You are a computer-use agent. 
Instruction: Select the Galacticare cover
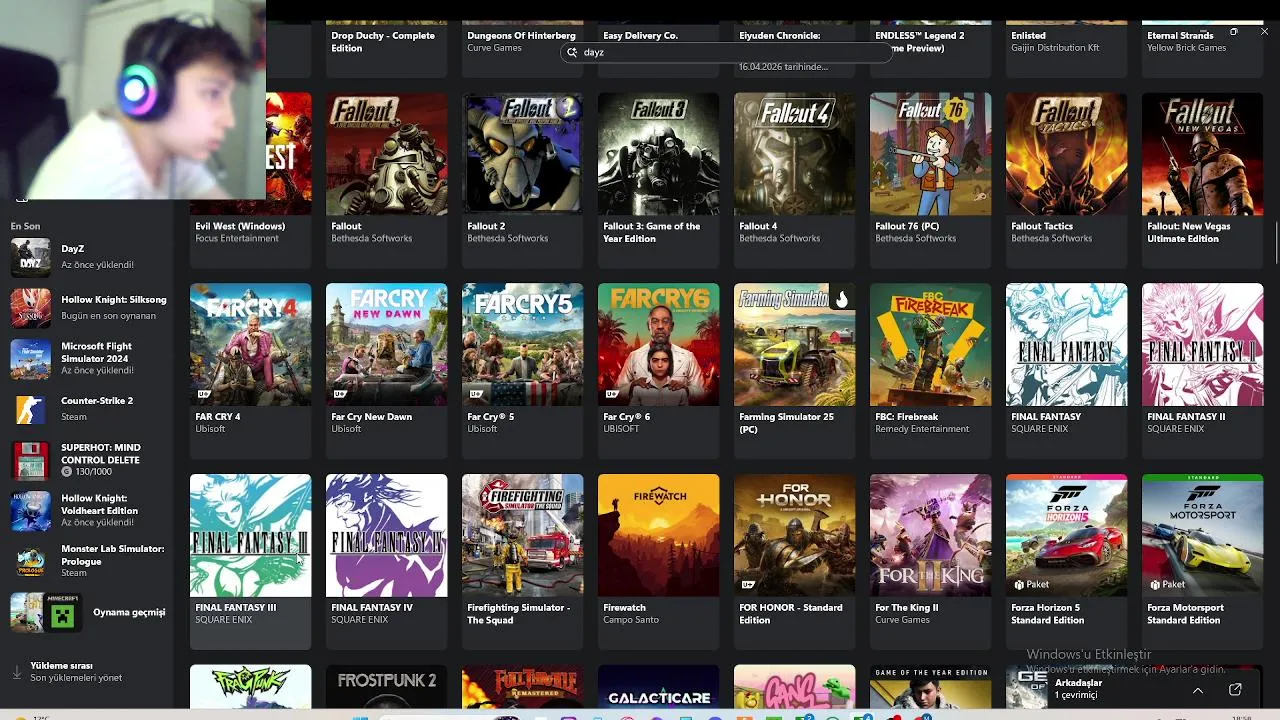[658, 687]
